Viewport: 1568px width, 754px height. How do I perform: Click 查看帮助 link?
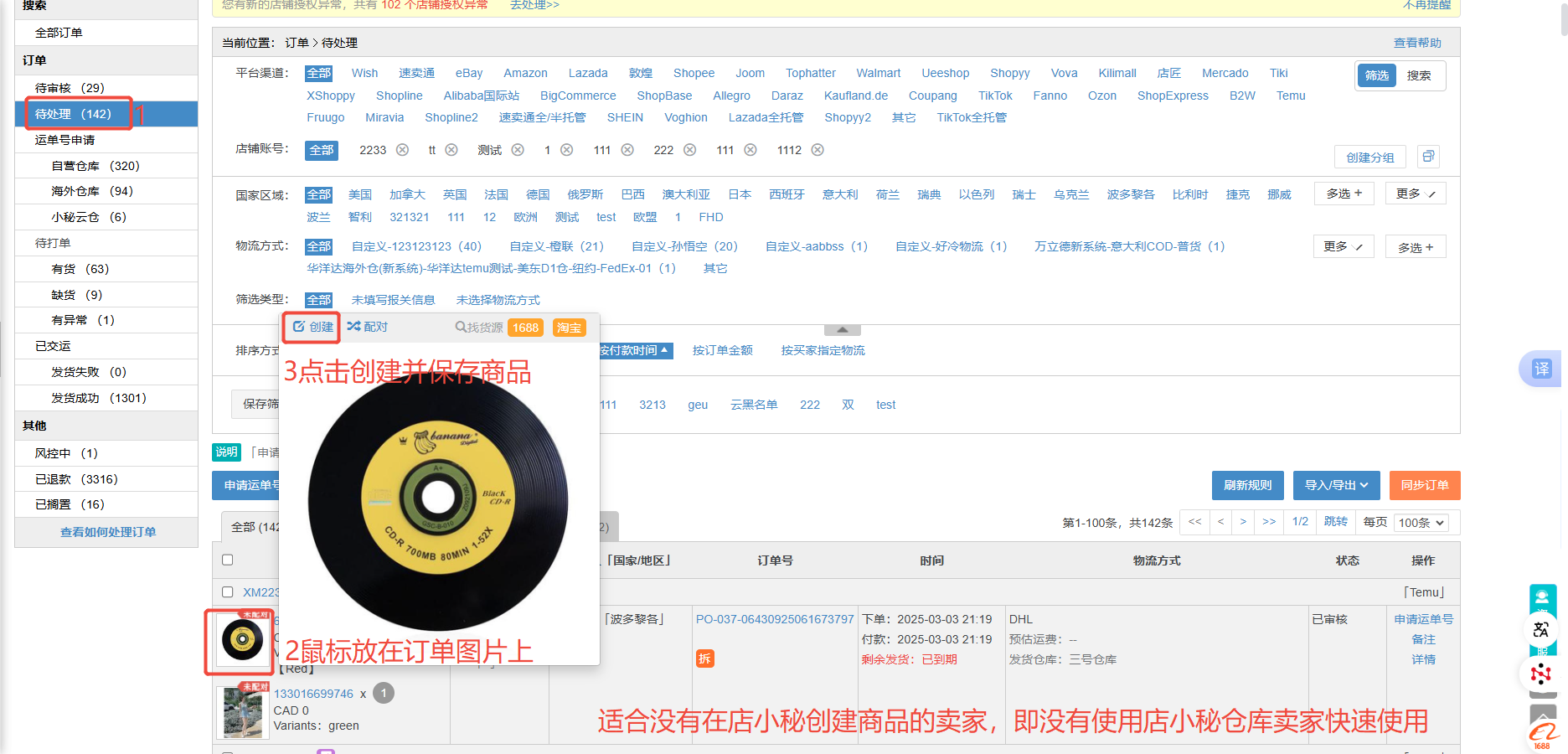point(1417,43)
